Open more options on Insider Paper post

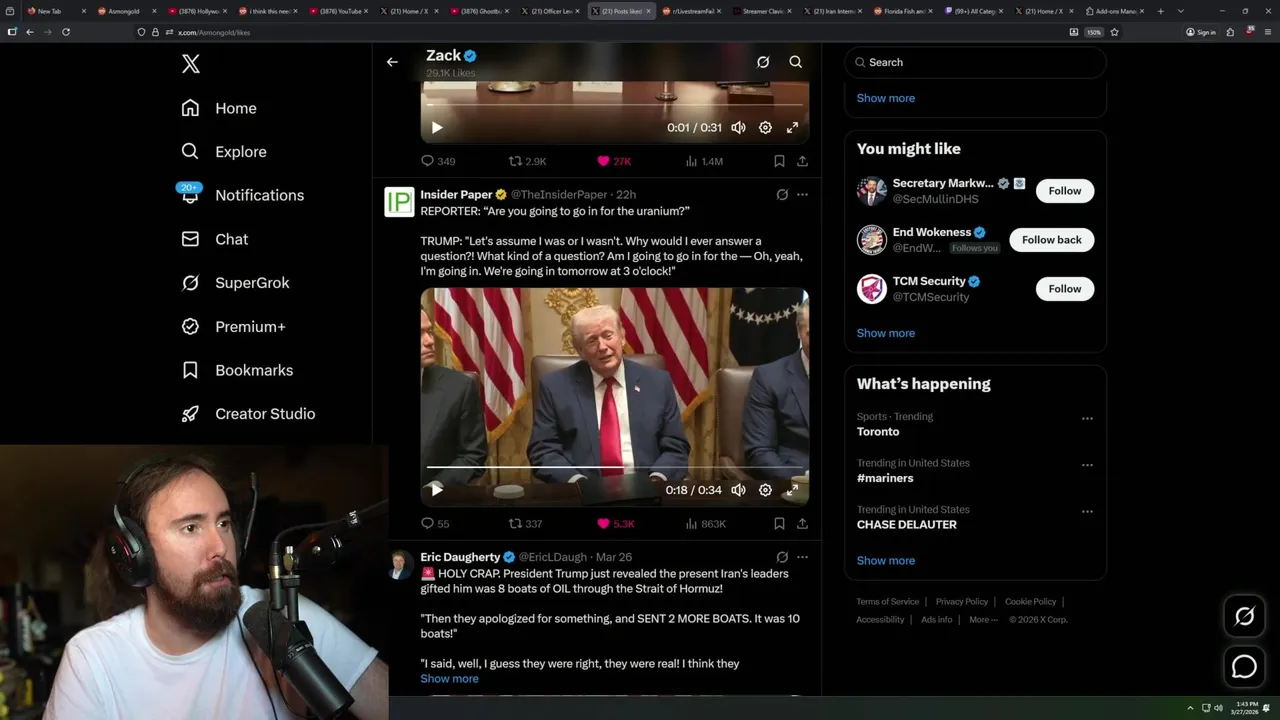[x=802, y=194]
